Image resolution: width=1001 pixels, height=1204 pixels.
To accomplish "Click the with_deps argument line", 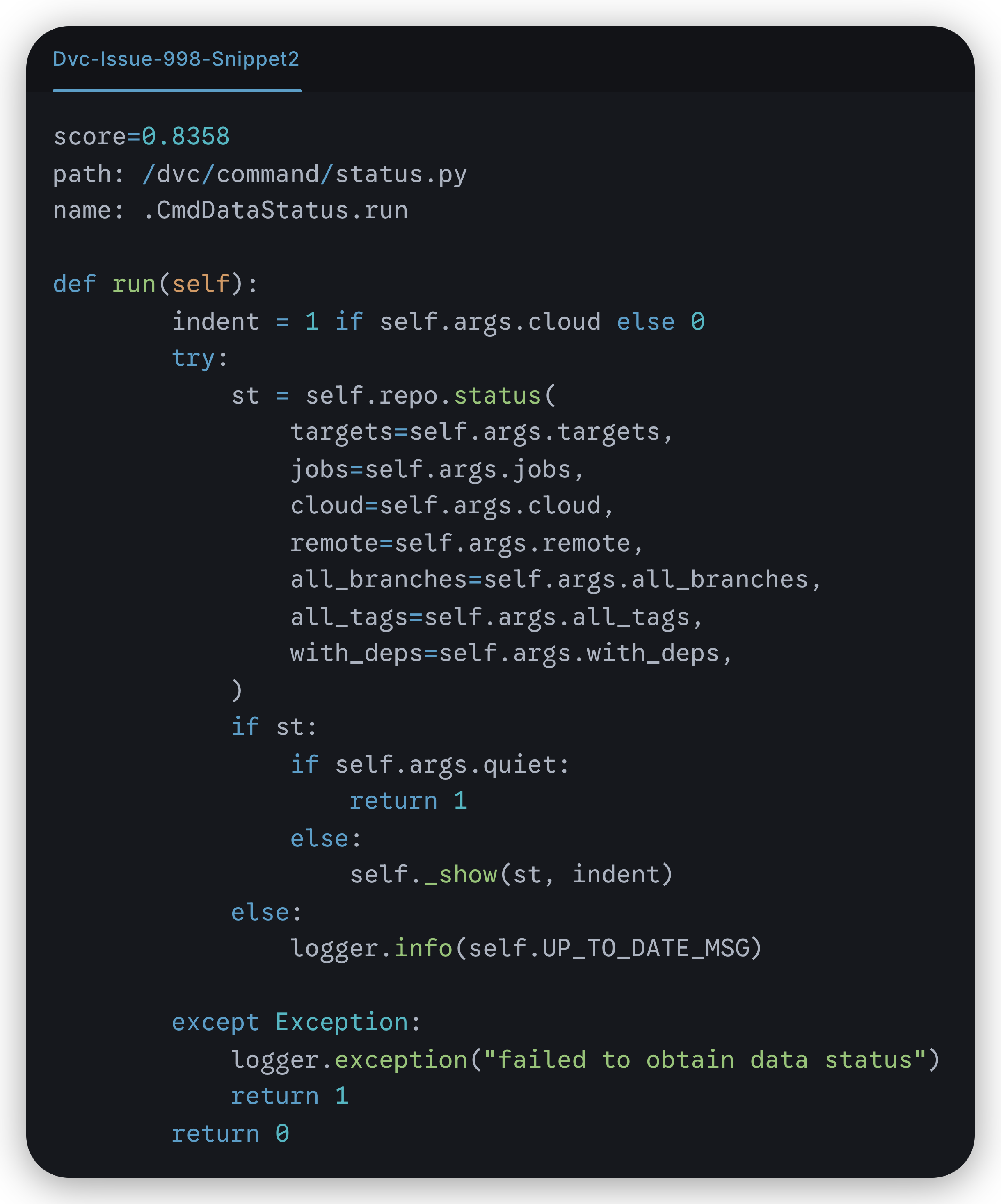I will coord(510,654).
